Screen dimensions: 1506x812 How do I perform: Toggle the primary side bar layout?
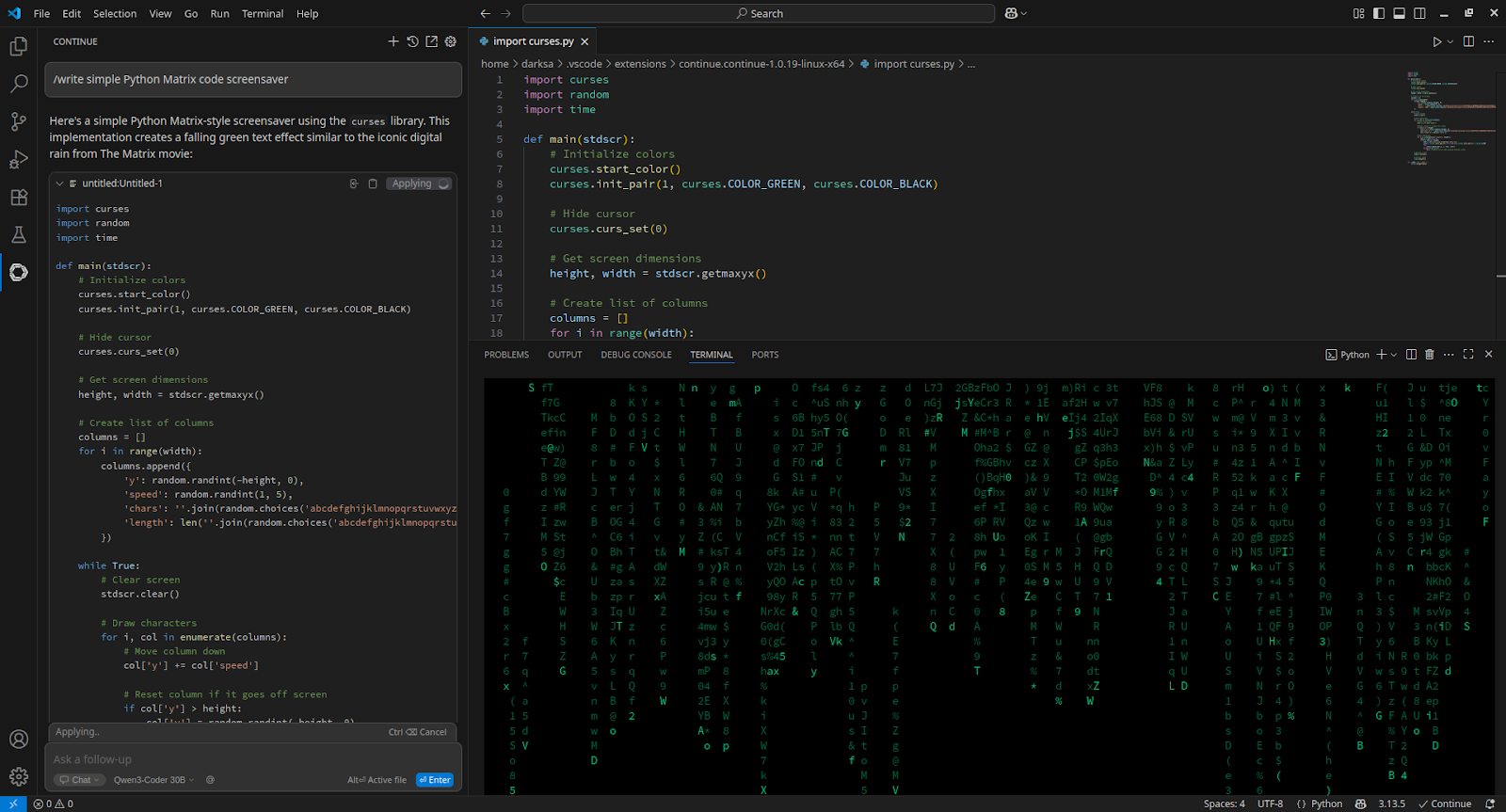click(1379, 13)
